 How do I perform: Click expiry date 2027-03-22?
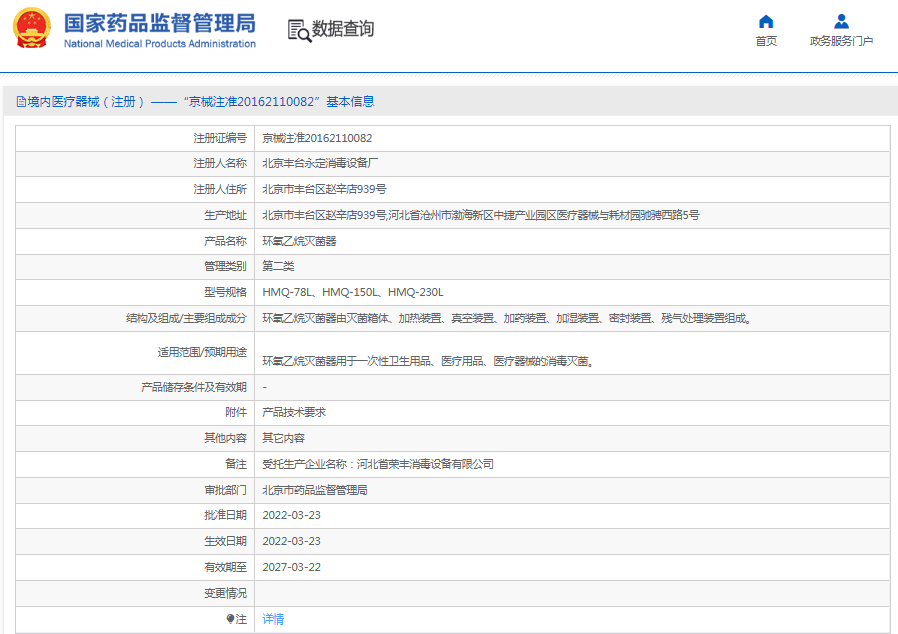click(x=292, y=567)
